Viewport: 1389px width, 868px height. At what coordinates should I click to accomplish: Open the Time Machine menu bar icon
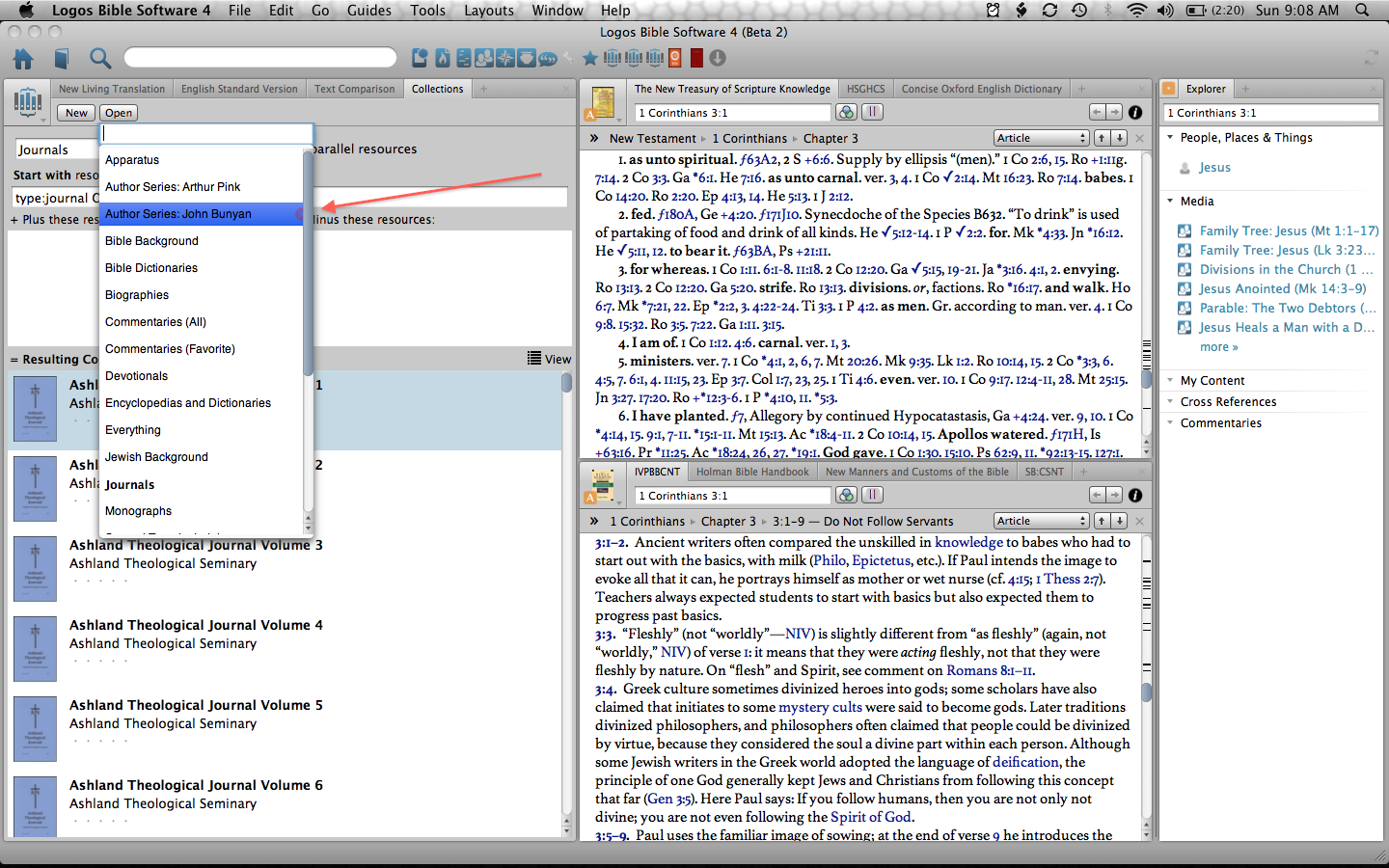pyautogui.click(x=1079, y=11)
